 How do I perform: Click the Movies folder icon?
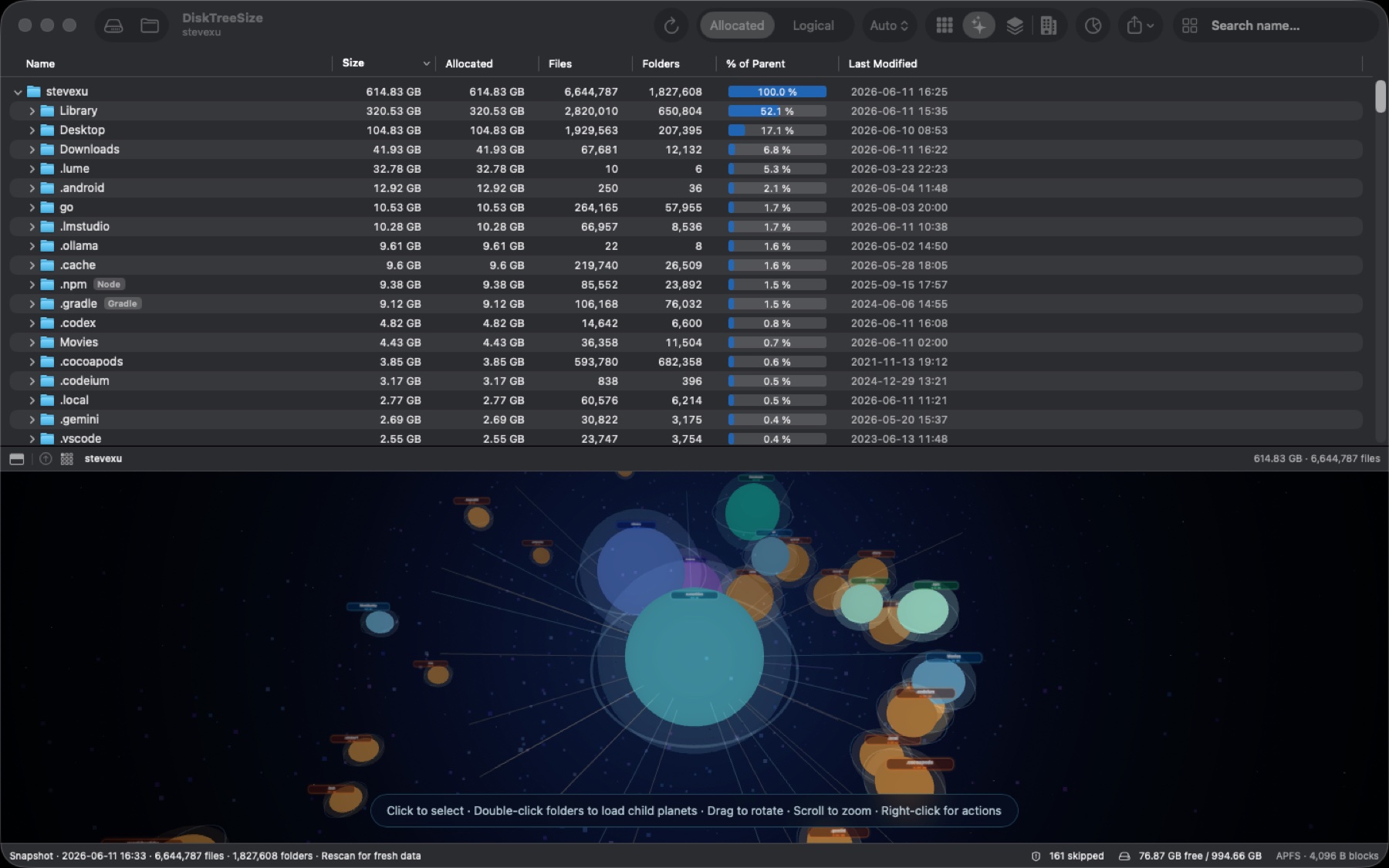coord(47,343)
